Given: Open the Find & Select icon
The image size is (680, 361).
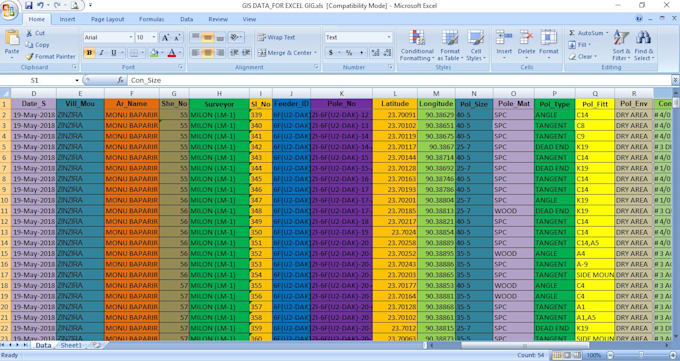Looking at the screenshot, I should (x=644, y=38).
